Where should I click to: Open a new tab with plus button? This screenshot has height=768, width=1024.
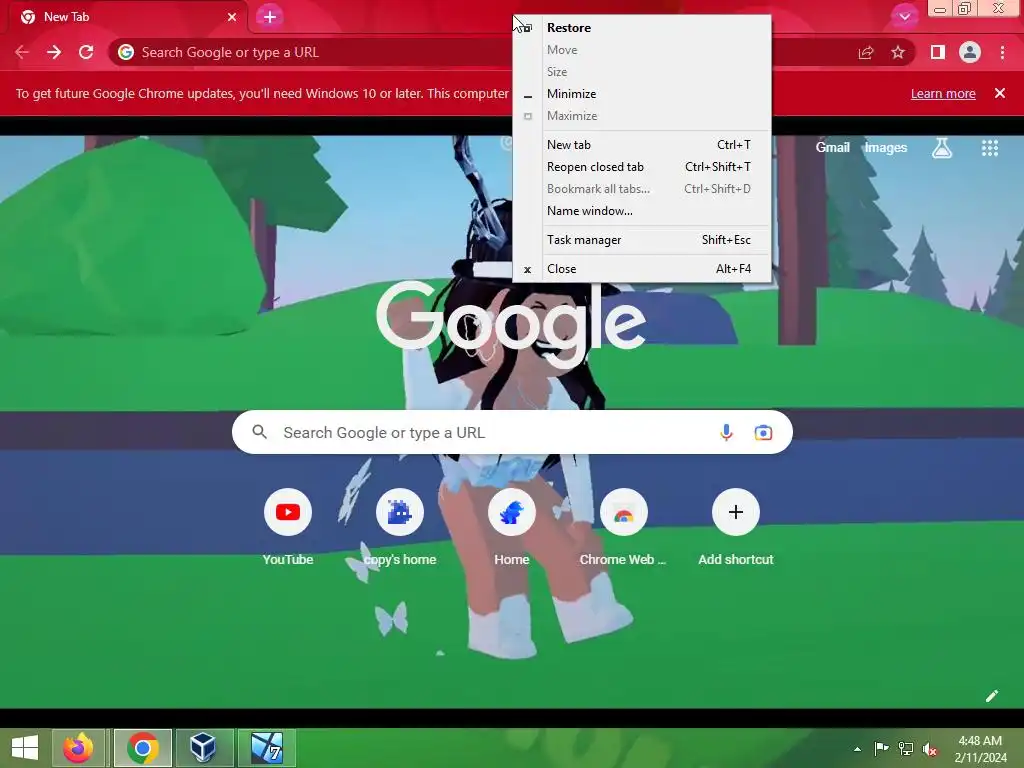tap(270, 17)
